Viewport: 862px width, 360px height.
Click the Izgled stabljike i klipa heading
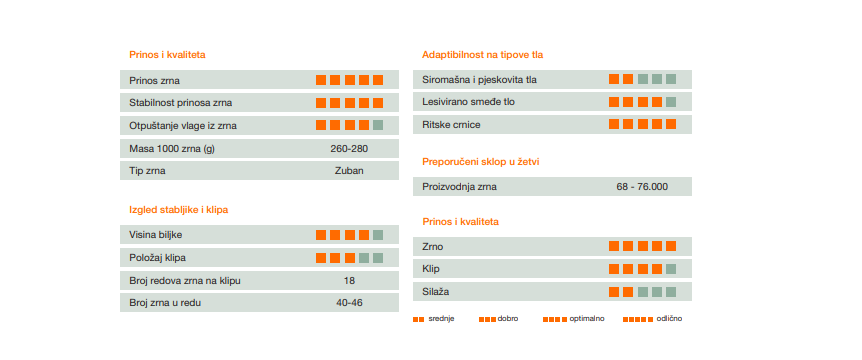179,210
